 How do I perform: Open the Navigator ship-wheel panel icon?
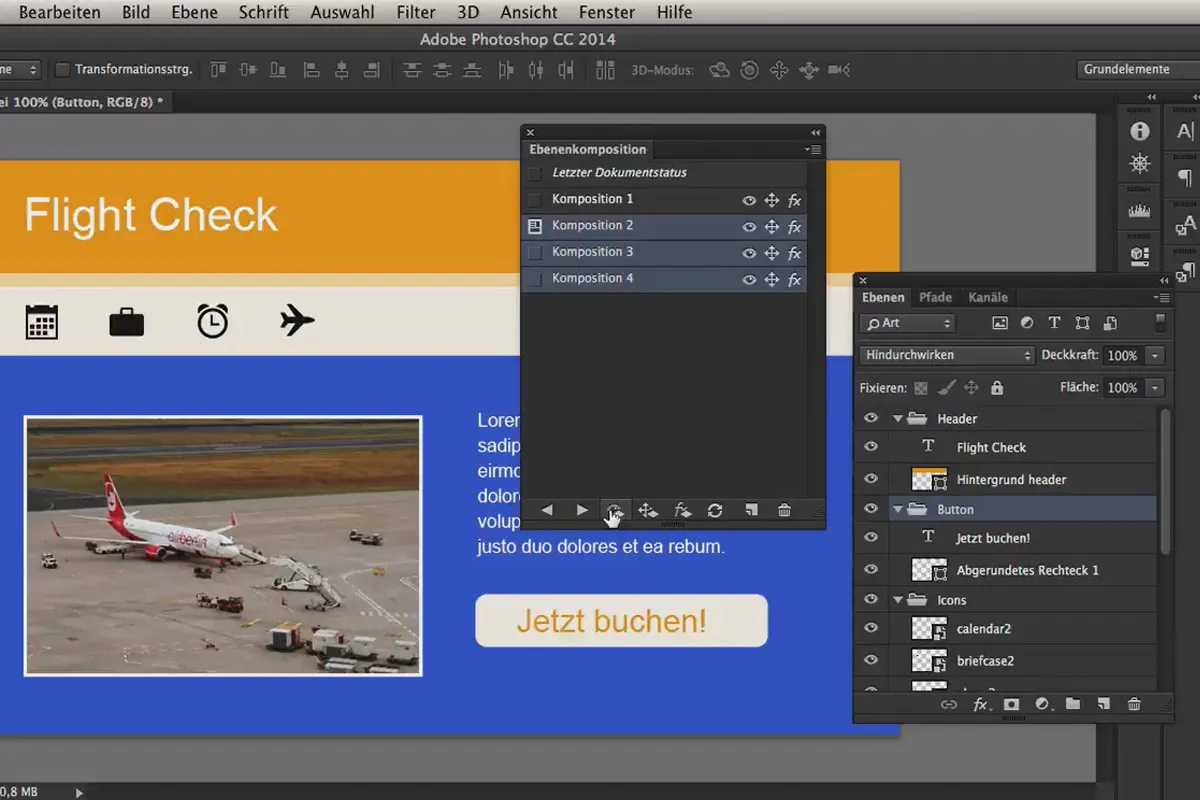click(x=1139, y=164)
